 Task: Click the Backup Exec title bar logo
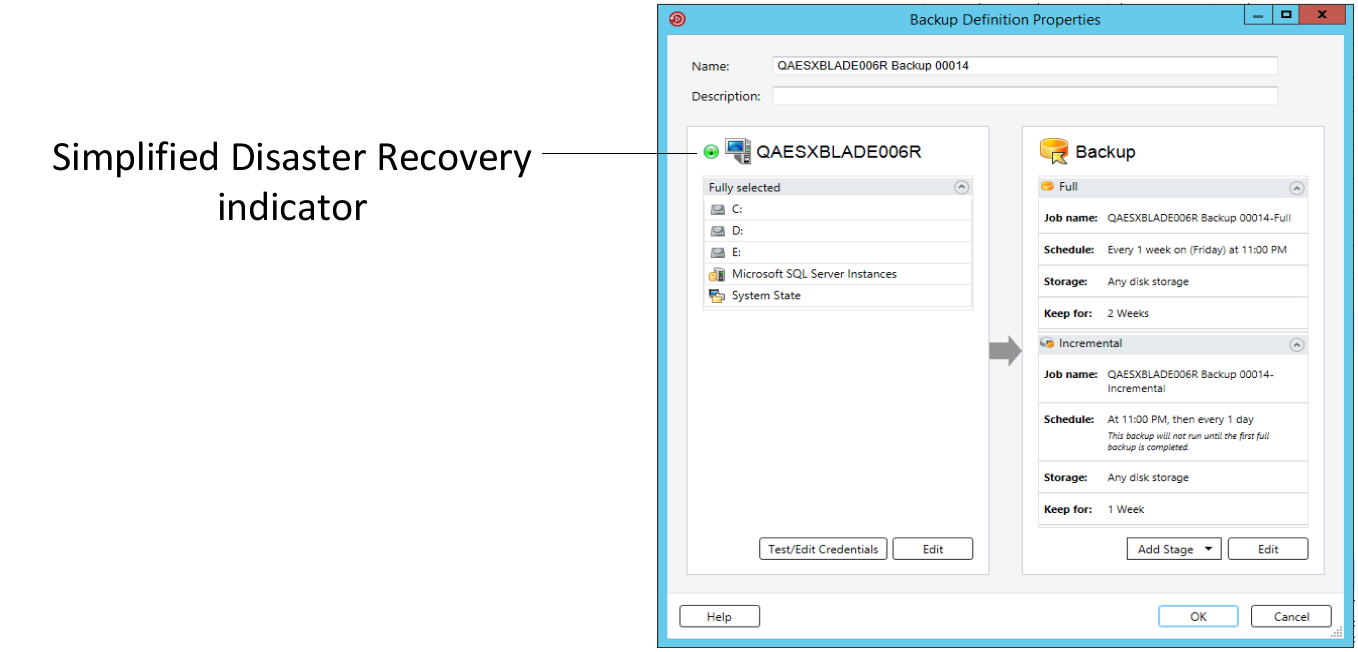[x=677, y=19]
